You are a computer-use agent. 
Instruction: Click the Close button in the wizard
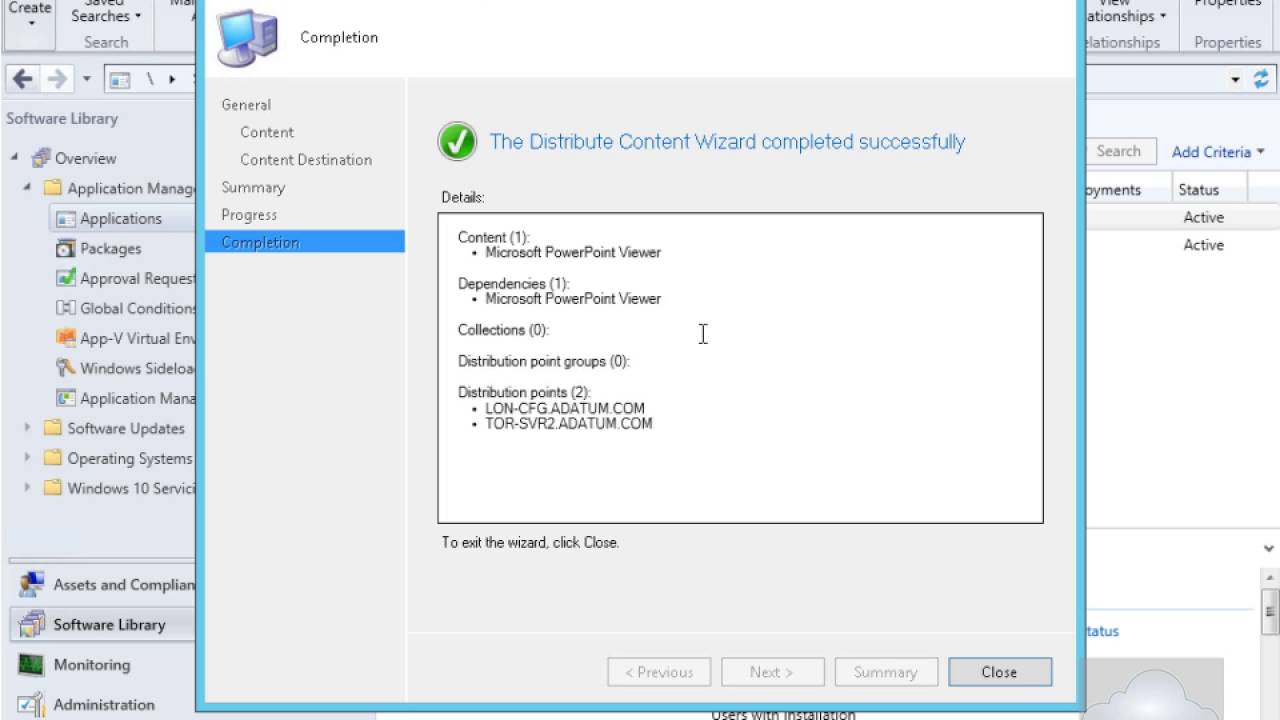[x=1000, y=672]
